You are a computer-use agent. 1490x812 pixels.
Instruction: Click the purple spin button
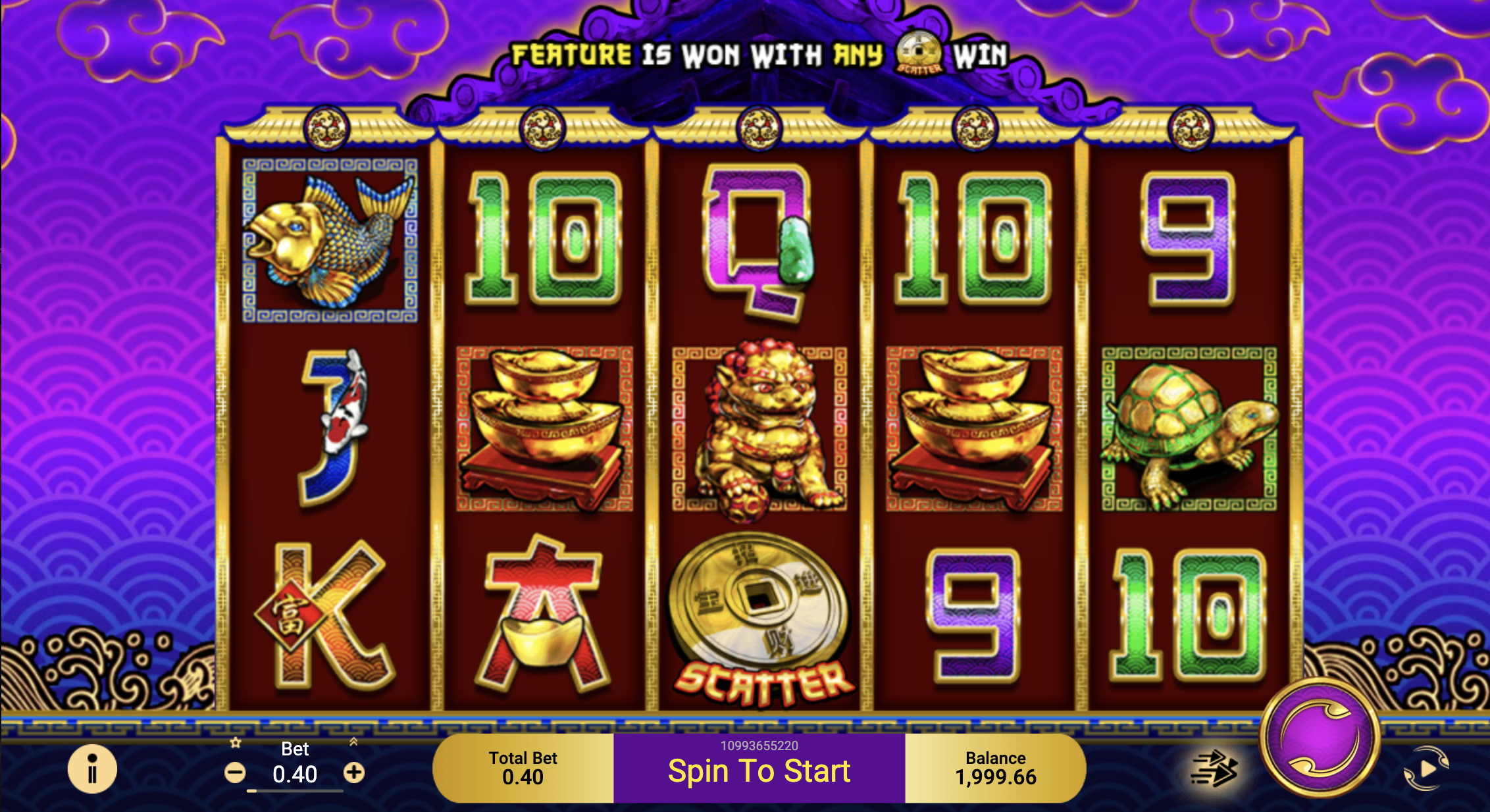pyautogui.click(x=1320, y=738)
